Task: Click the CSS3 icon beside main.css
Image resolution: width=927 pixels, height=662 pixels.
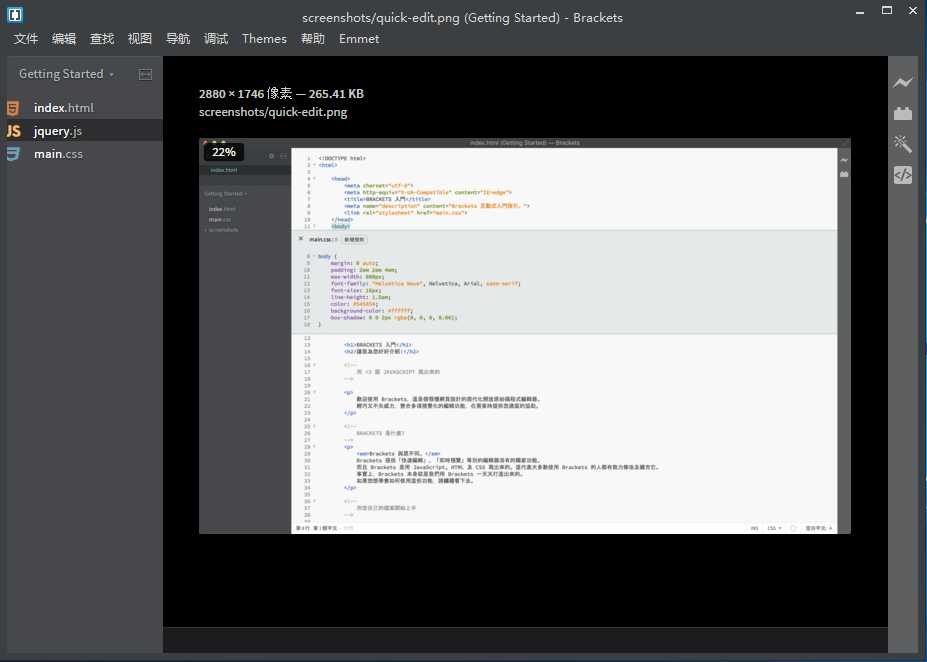Action: tap(13, 154)
